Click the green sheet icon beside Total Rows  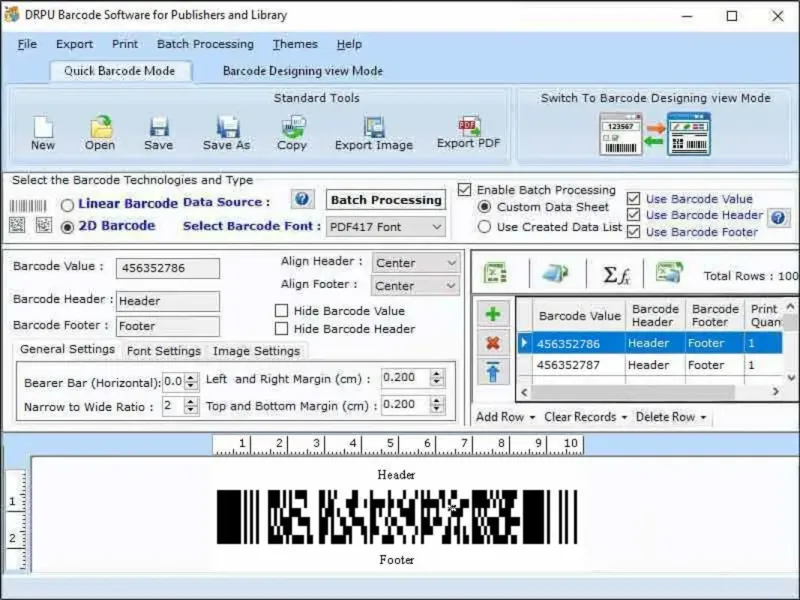[x=669, y=272]
